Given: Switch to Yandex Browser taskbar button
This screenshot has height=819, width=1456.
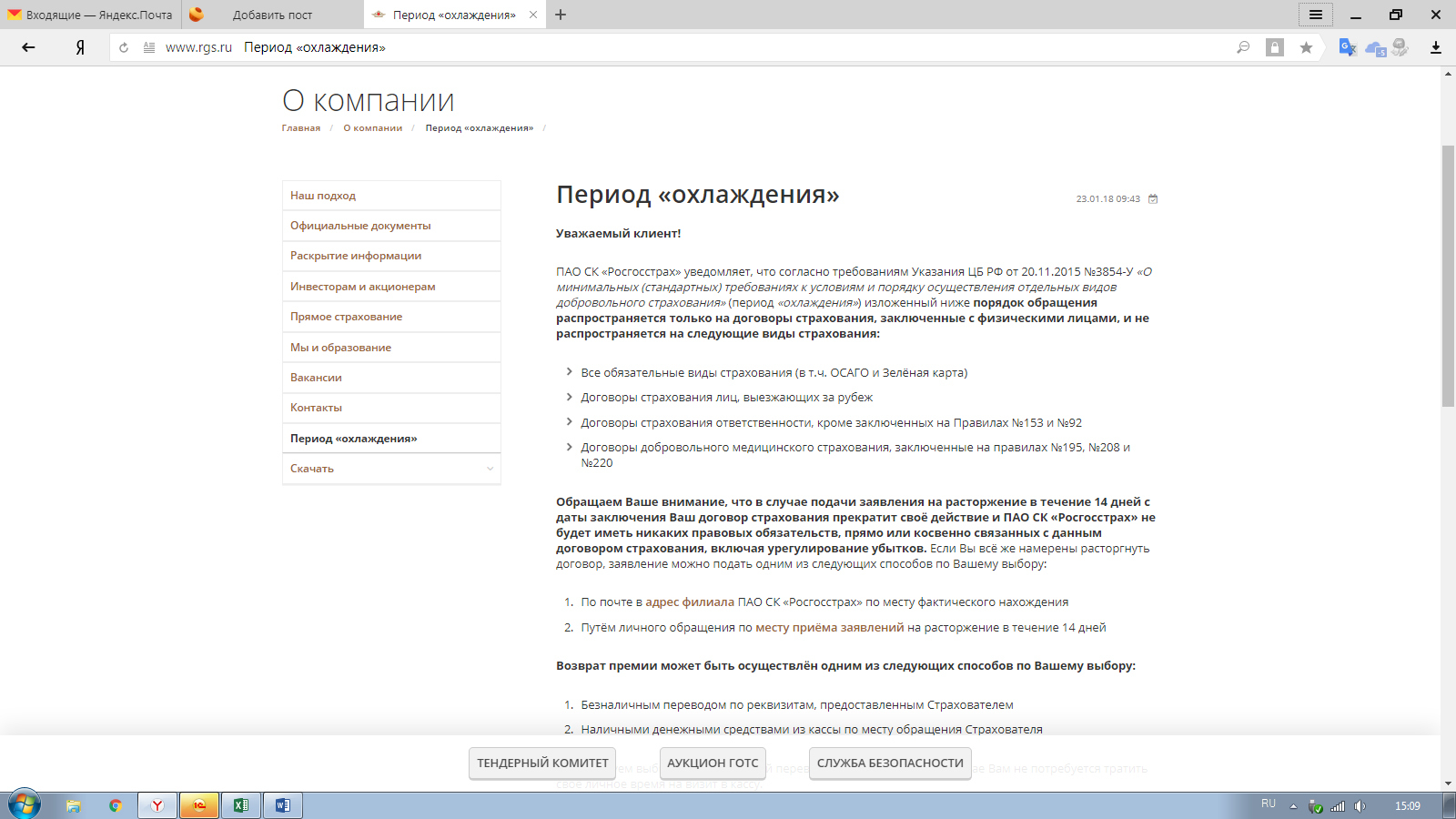Looking at the screenshot, I should tap(157, 805).
